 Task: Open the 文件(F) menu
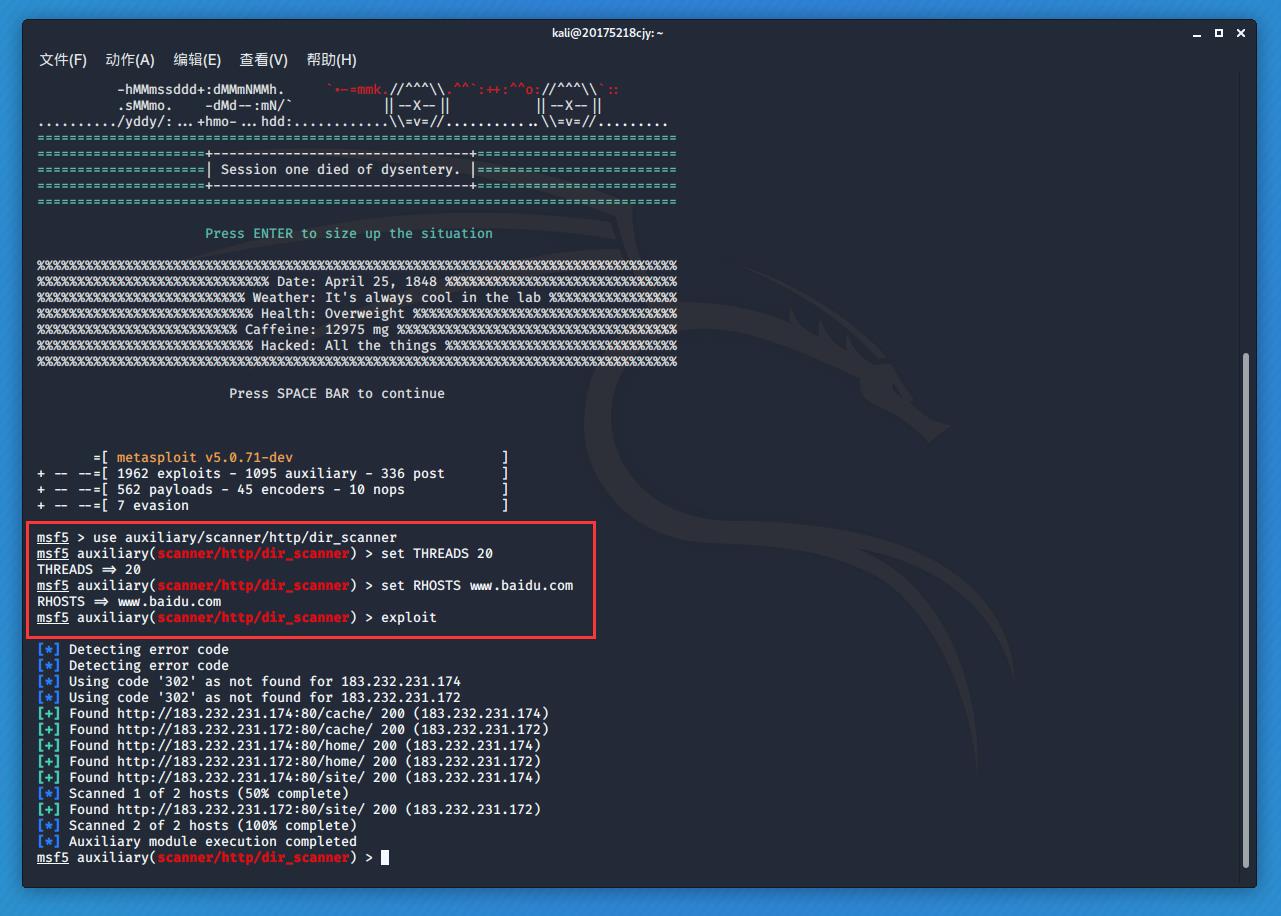click(63, 60)
